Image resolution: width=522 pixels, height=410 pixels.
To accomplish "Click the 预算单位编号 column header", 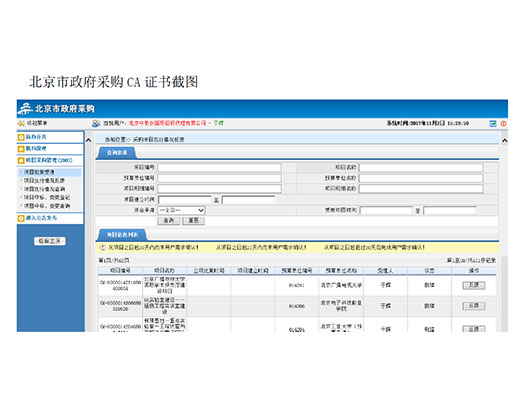I will (297, 271).
